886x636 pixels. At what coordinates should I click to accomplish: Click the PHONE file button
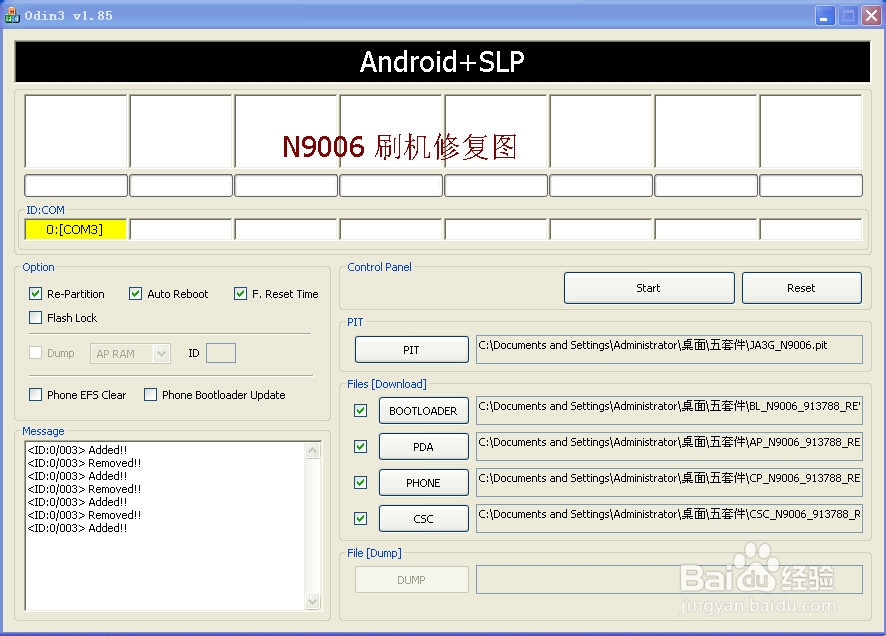point(423,482)
